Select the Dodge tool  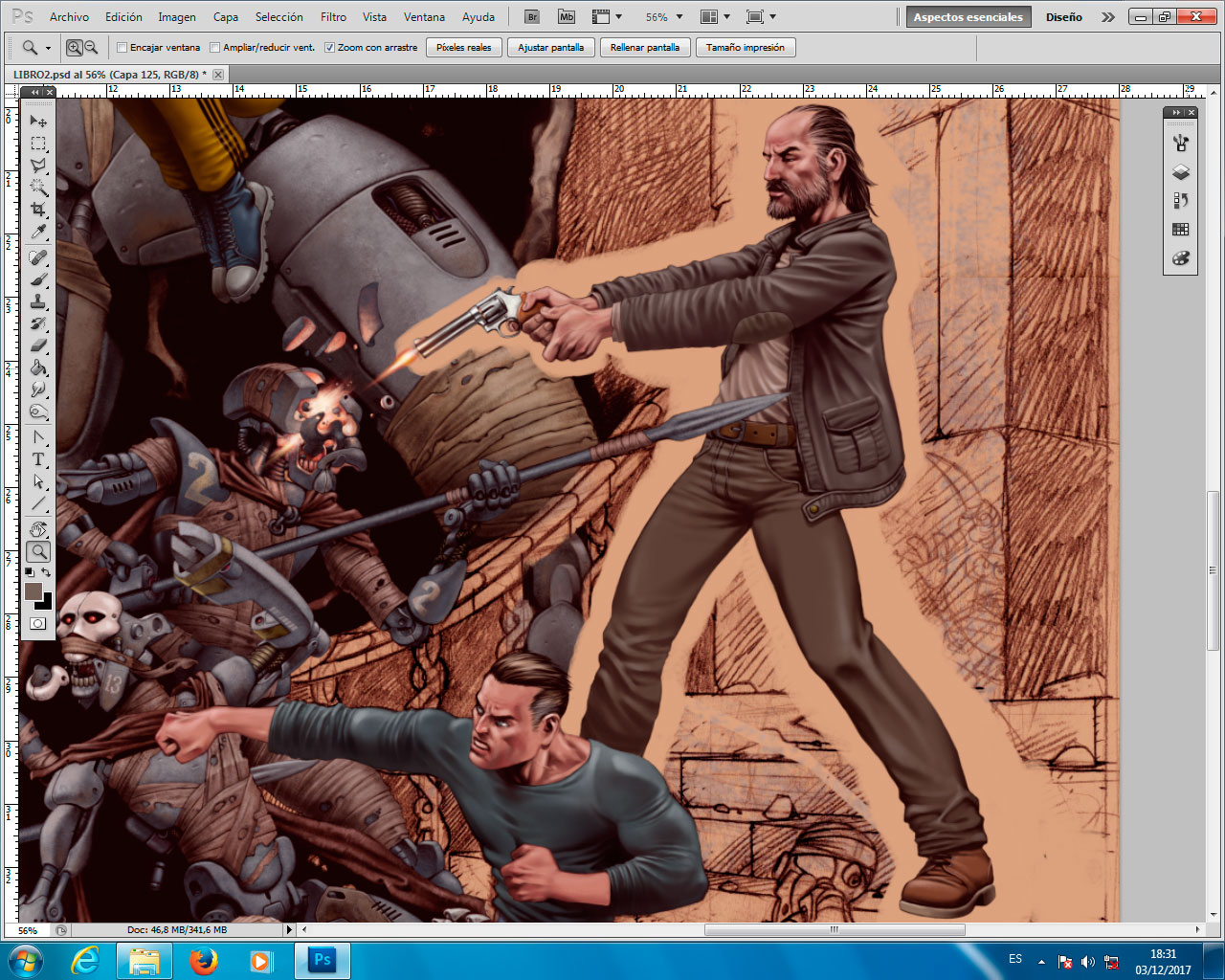pos(38,412)
